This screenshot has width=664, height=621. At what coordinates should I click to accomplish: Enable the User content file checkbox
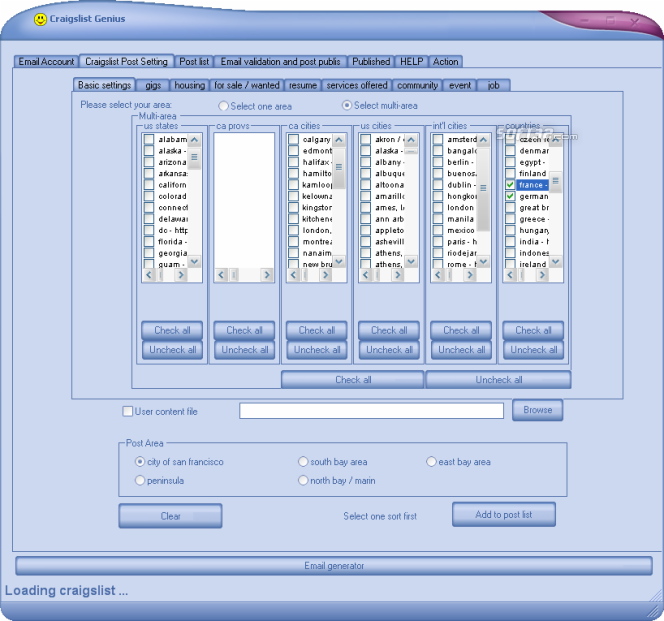127,411
